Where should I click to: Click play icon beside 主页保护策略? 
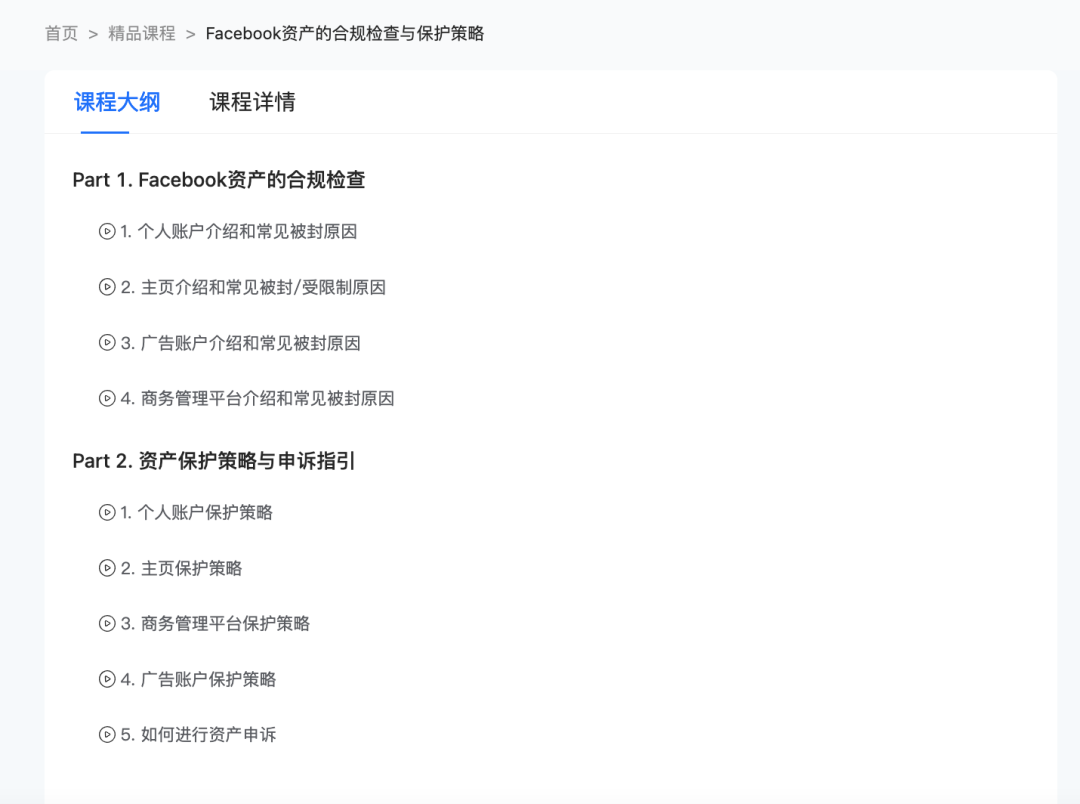click(x=107, y=568)
